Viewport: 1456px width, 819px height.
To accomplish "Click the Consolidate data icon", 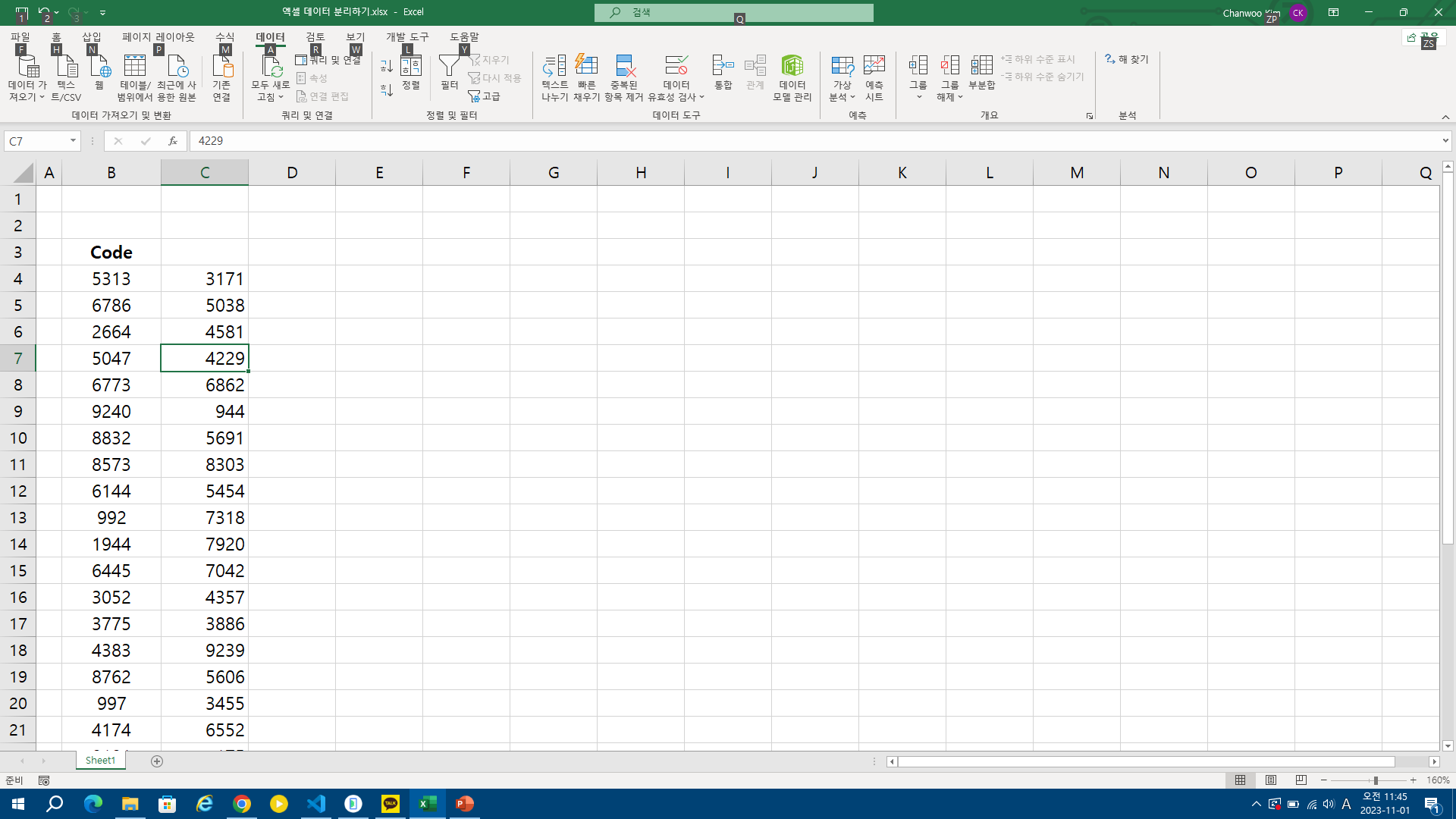I will (x=723, y=66).
